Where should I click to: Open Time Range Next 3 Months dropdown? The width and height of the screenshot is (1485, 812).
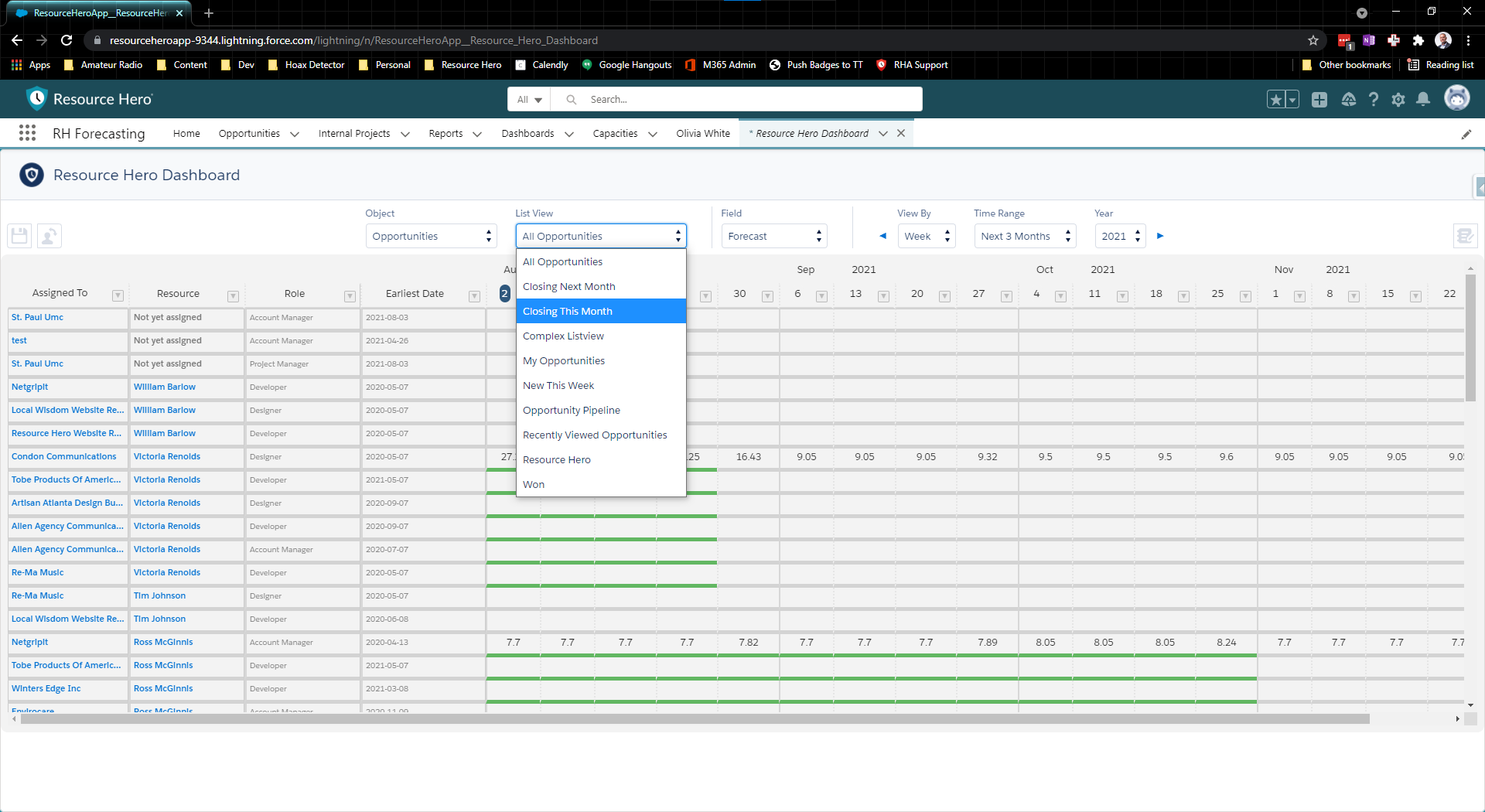point(1025,236)
